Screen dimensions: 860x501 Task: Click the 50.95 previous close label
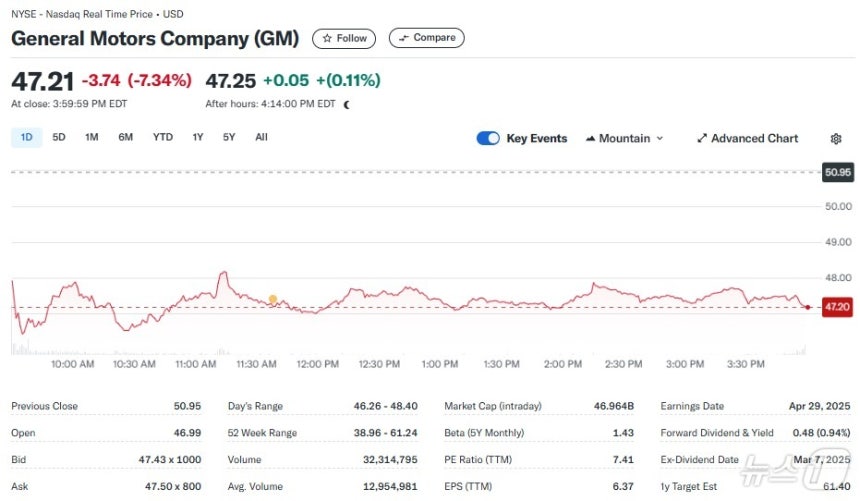[x=838, y=172]
